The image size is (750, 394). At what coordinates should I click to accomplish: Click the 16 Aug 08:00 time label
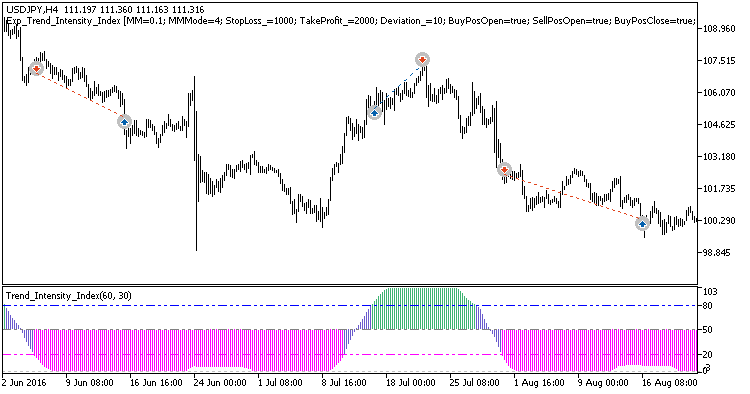point(669,383)
